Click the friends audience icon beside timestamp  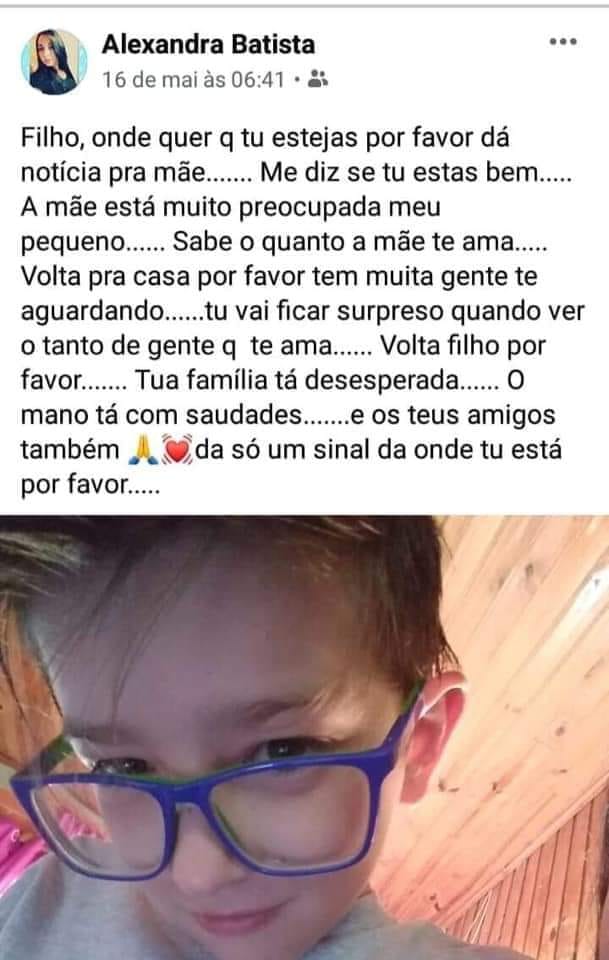point(318,79)
